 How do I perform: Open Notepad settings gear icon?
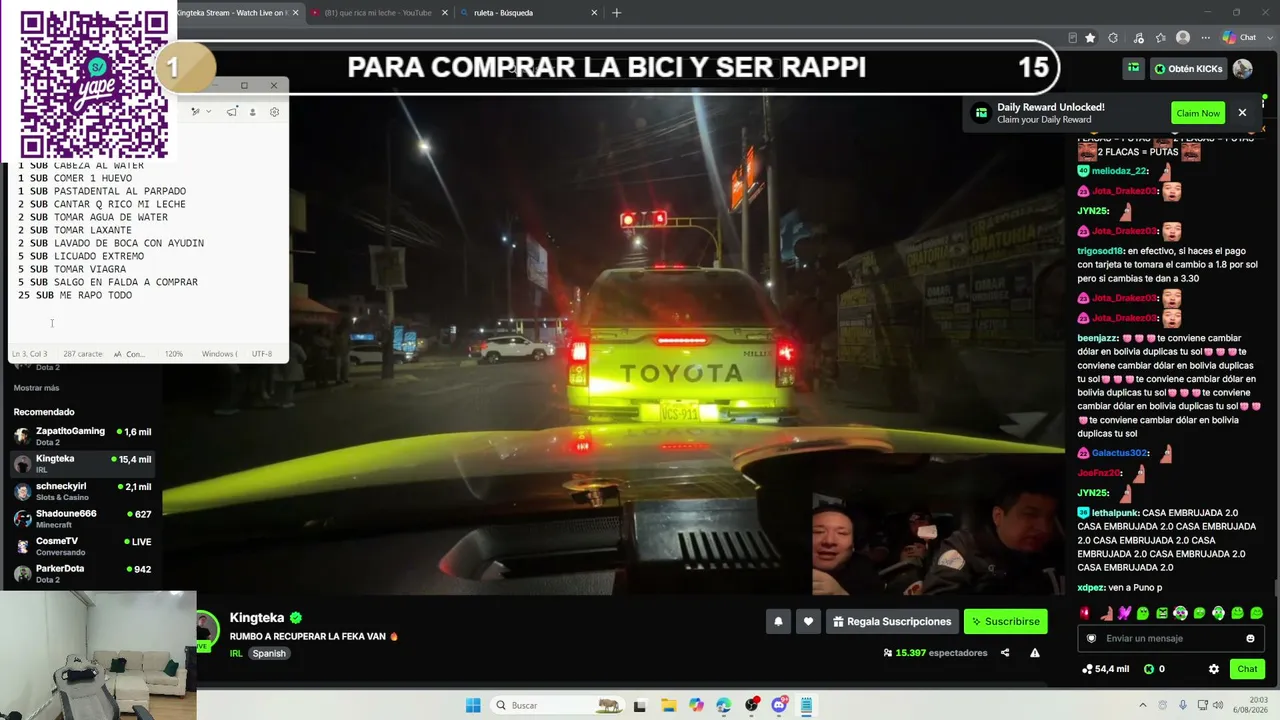pos(274,112)
